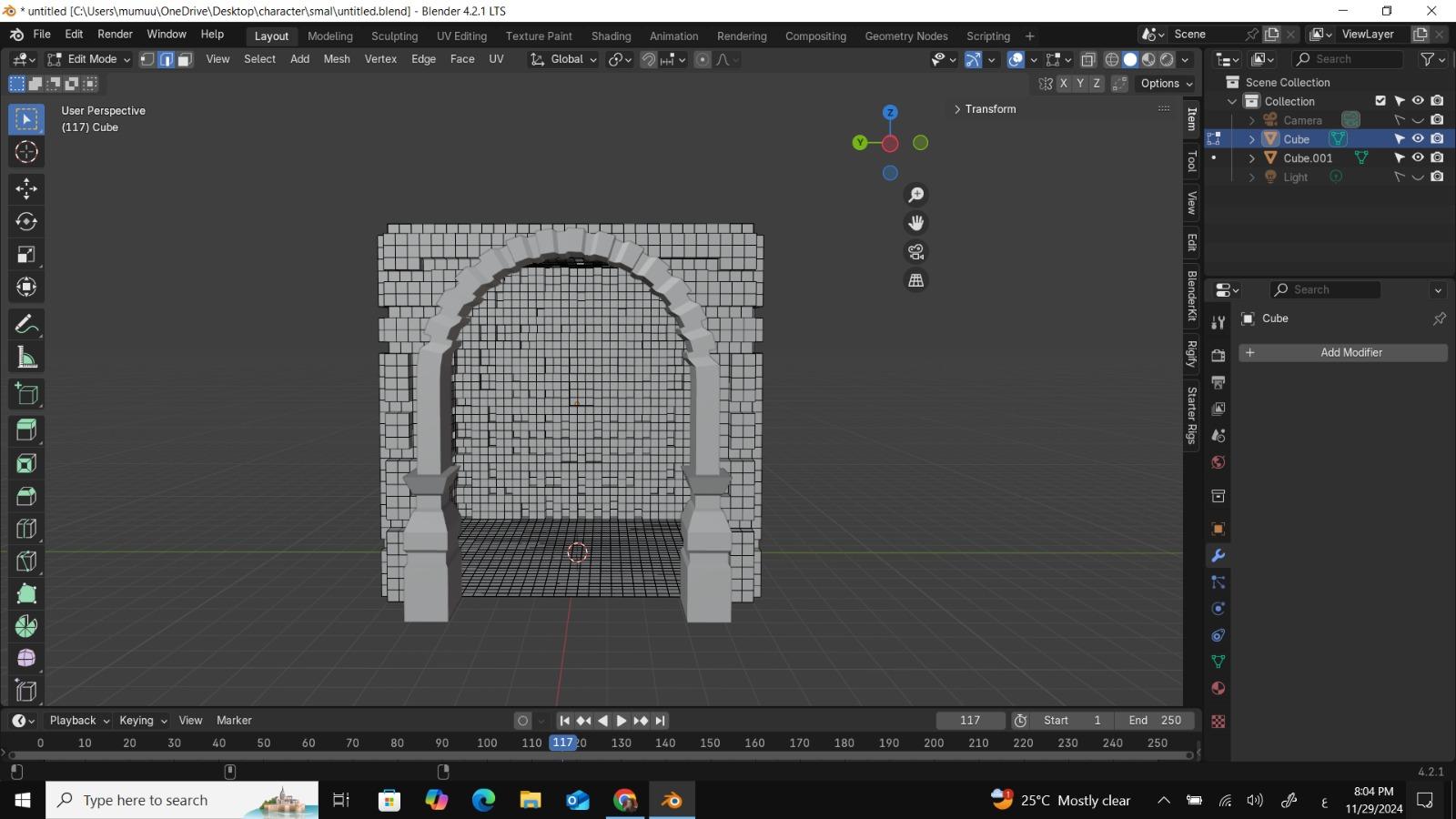Switch to wireframe viewport shading
The image size is (1456, 819).
1112,59
